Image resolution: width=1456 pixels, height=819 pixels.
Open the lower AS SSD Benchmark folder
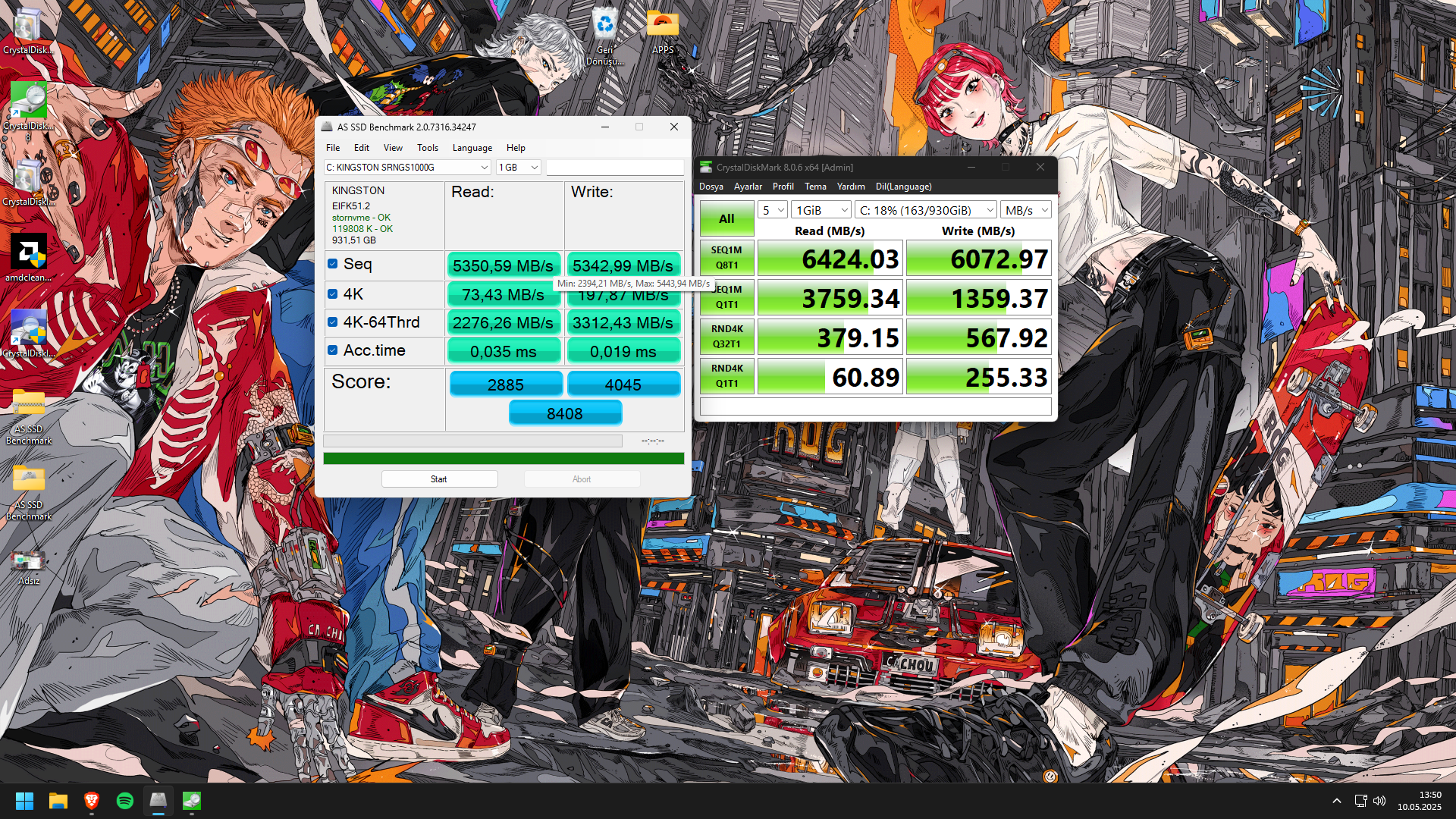(x=29, y=491)
